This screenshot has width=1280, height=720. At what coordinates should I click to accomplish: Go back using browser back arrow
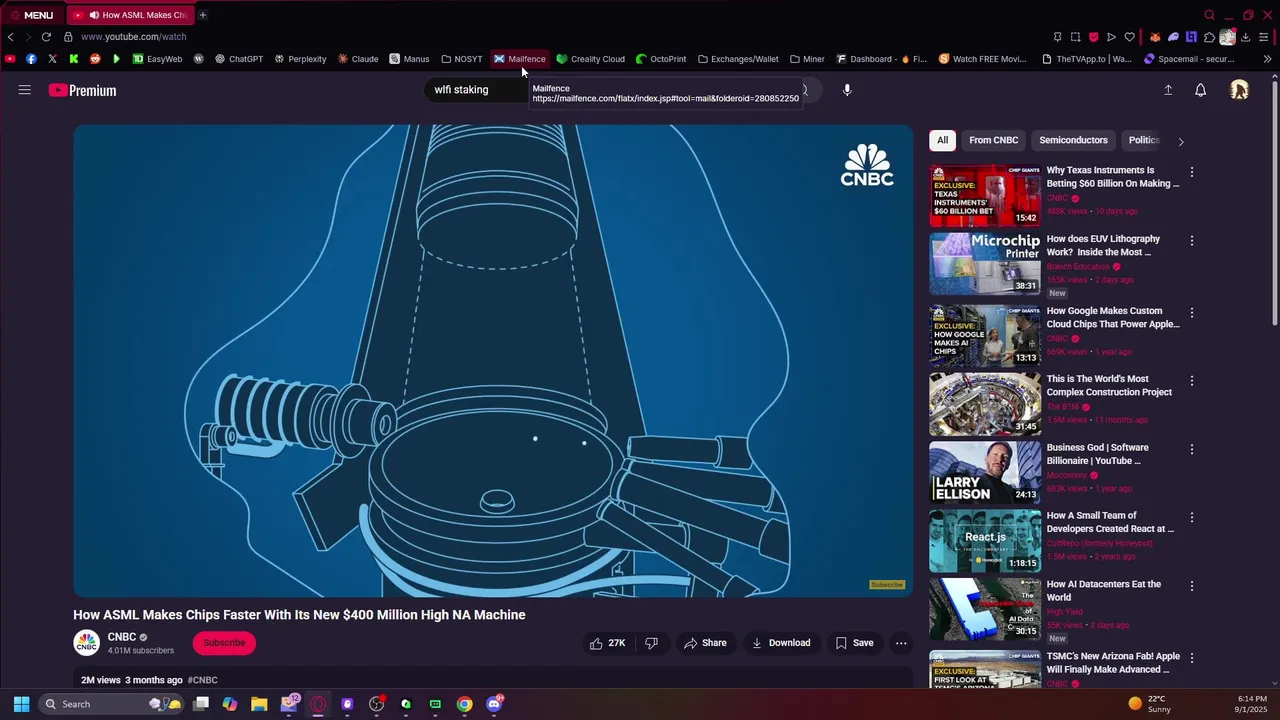pyautogui.click(x=11, y=37)
